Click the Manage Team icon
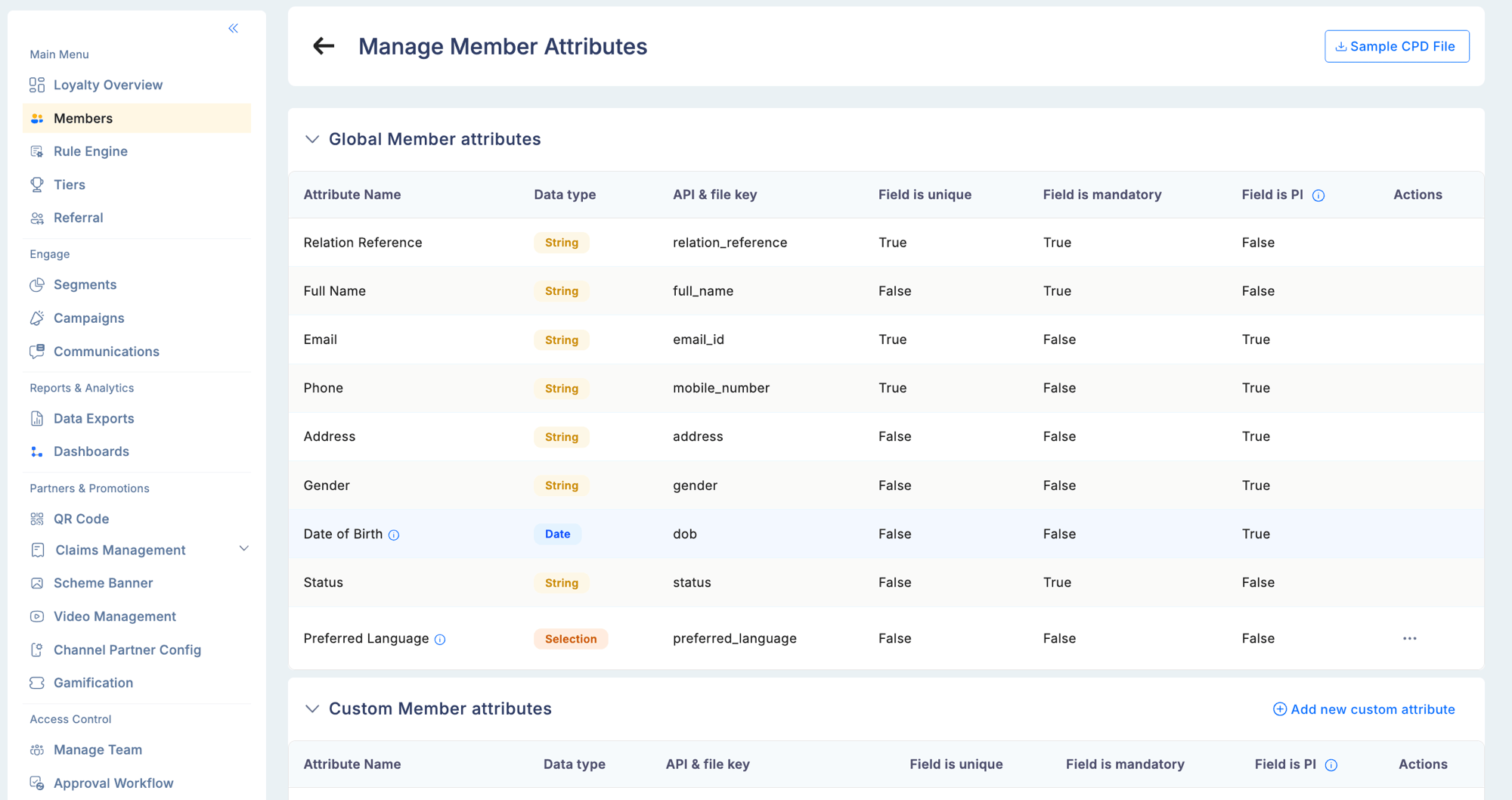The width and height of the screenshot is (1512, 800). tap(37, 750)
